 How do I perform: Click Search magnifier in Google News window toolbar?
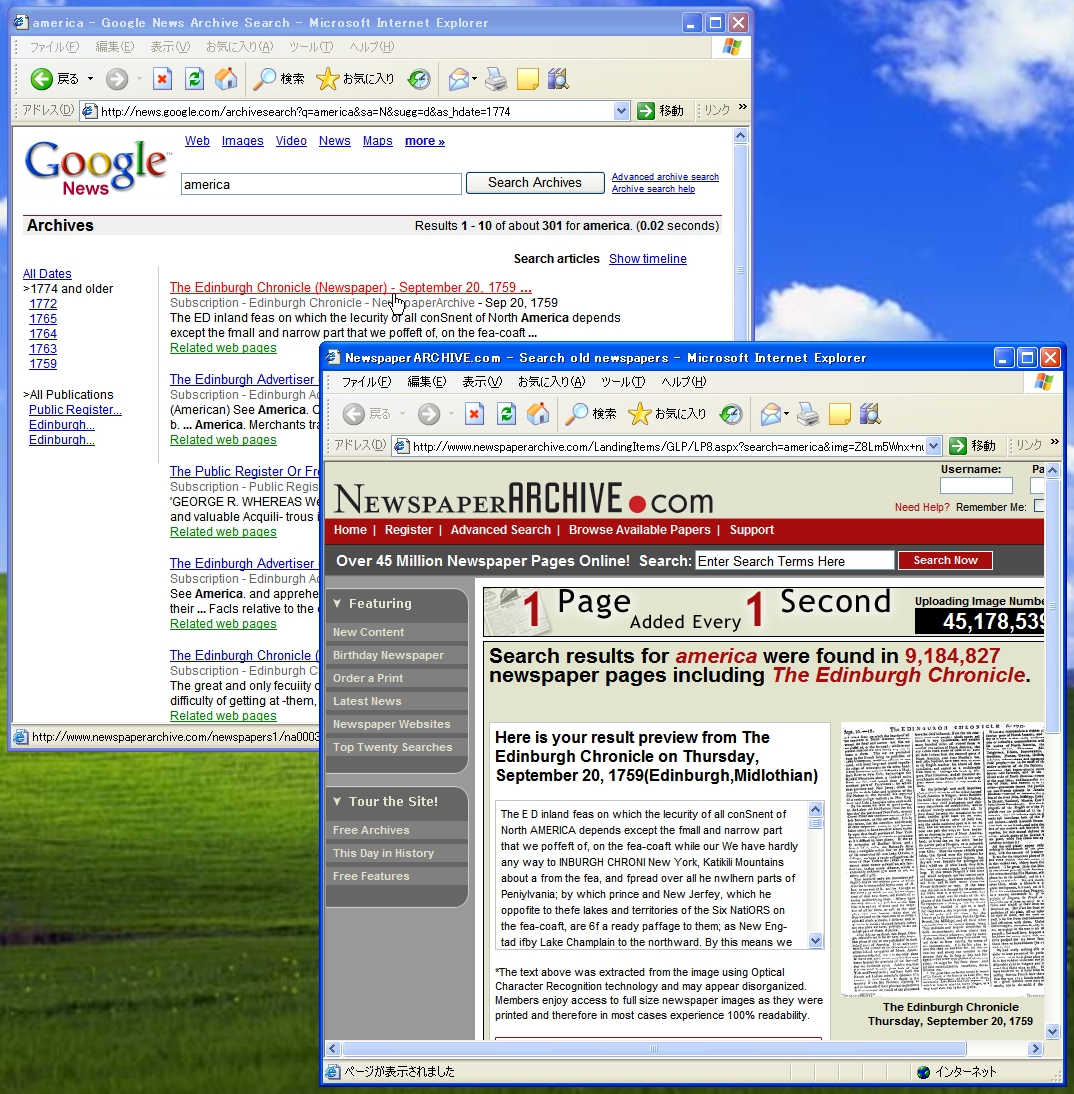point(264,79)
